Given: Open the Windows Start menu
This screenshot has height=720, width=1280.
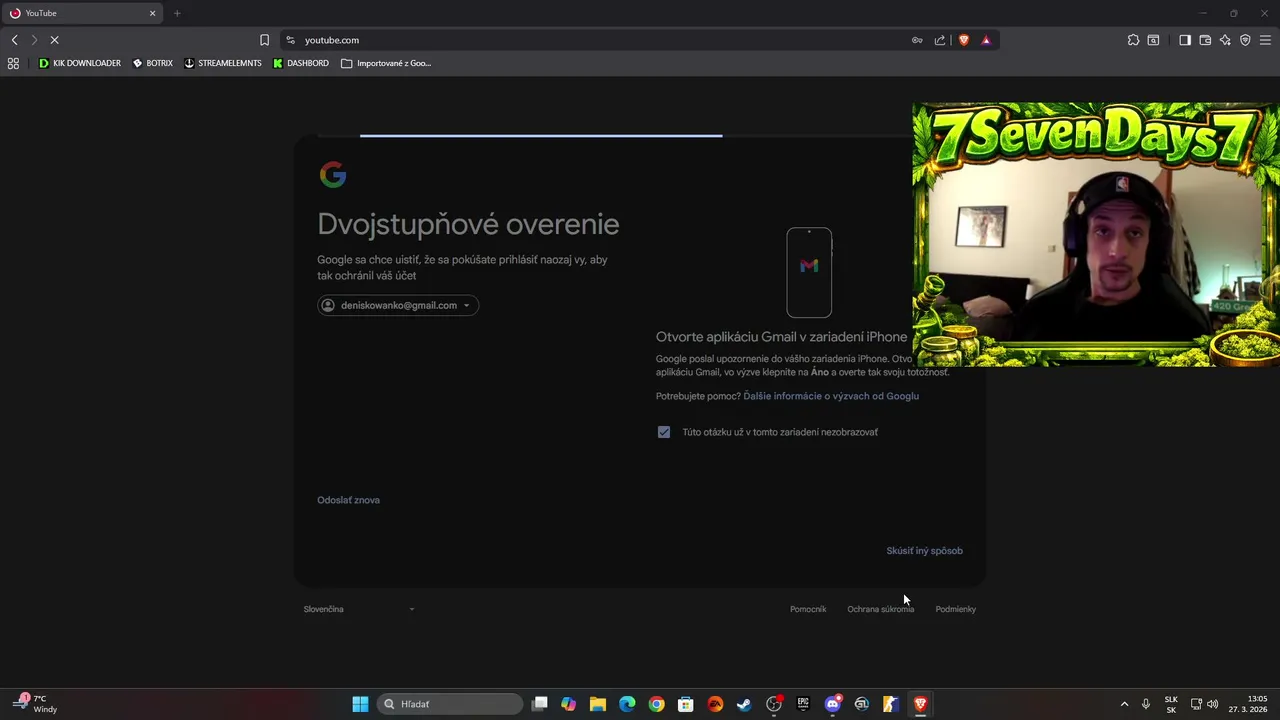Looking at the screenshot, I should 360,704.
